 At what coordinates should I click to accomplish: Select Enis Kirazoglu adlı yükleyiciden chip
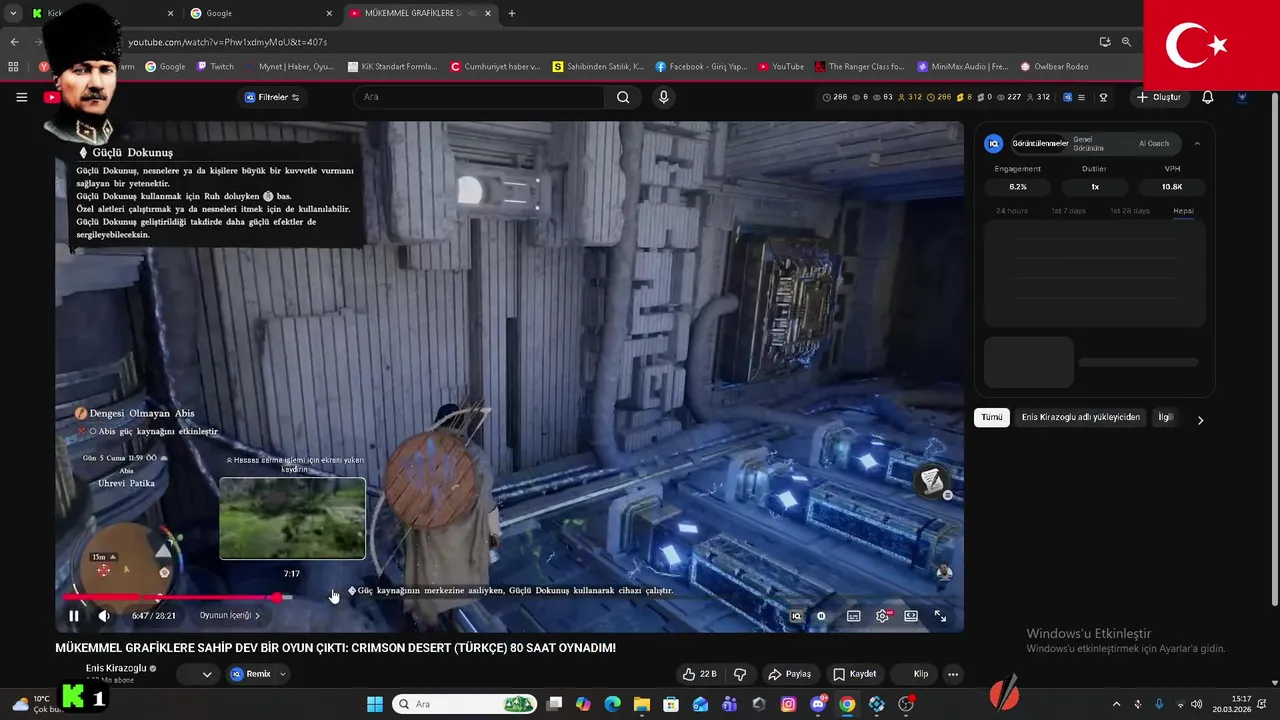coord(1081,417)
